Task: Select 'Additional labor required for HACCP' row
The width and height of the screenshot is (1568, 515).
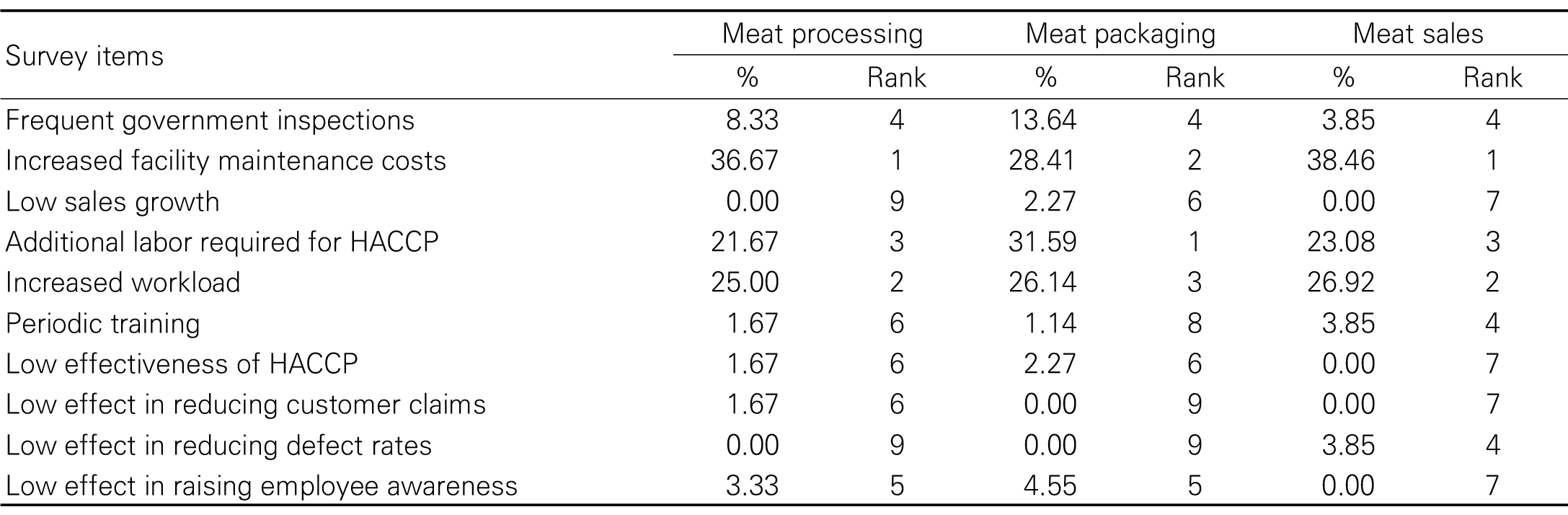Action: coord(222,242)
